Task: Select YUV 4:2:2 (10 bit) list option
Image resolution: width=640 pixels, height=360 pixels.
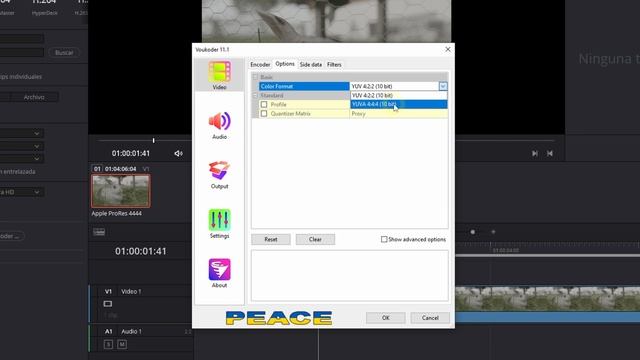Action: click(x=399, y=96)
